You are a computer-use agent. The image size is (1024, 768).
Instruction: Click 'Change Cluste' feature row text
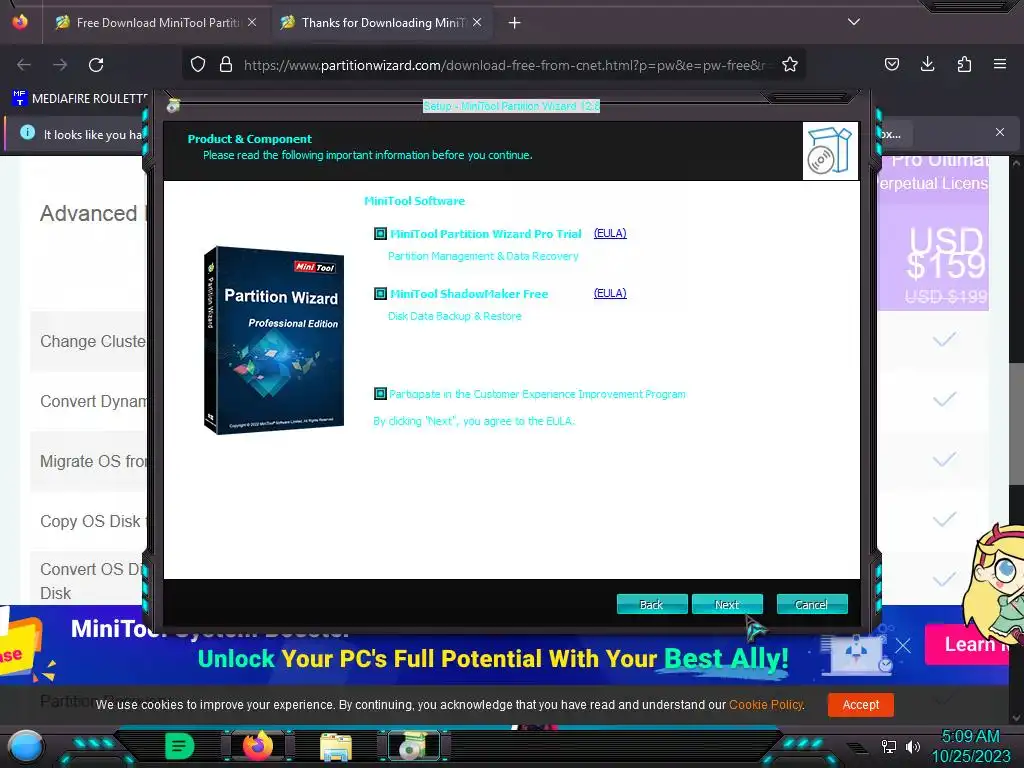(93, 342)
